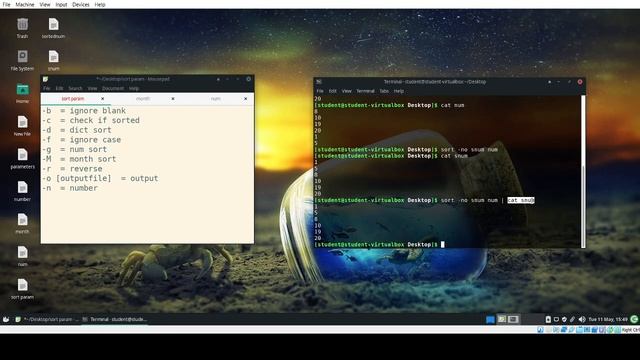Click the Terminal taskbar button
This screenshot has width=640, height=360.
pos(114,319)
